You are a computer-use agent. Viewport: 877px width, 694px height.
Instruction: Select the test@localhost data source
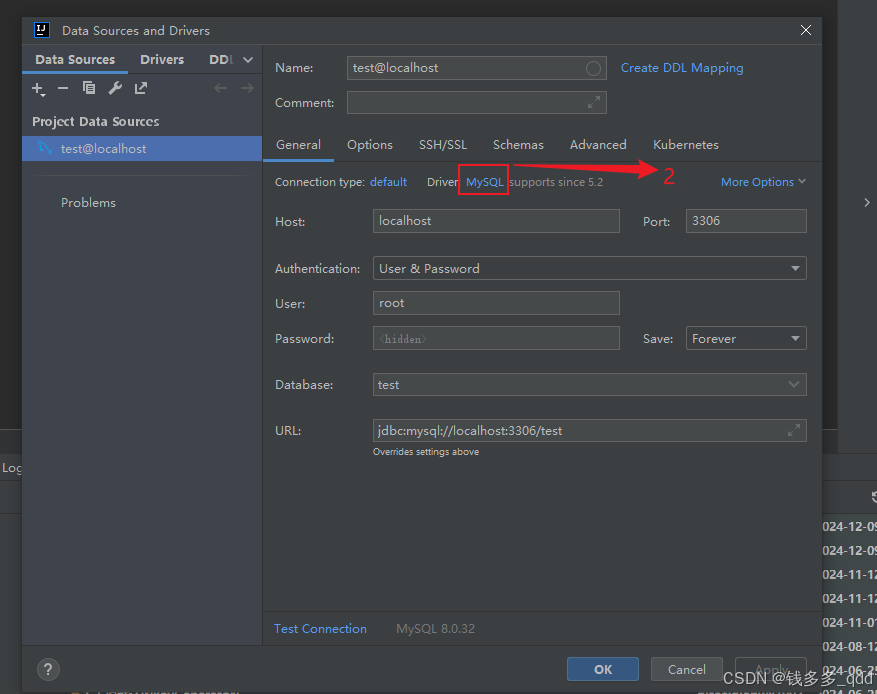pyautogui.click(x=142, y=149)
